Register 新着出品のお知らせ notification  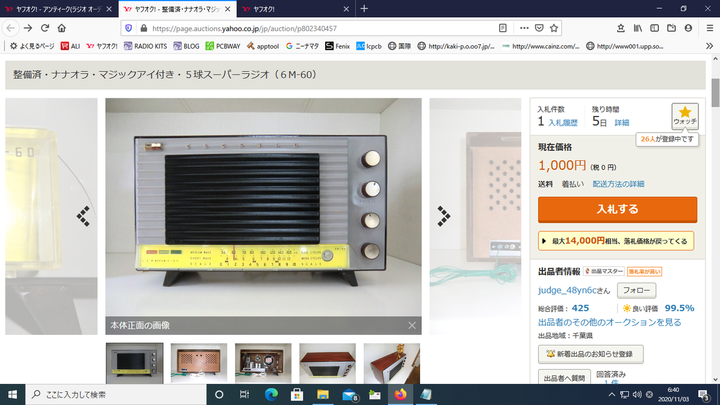pyautogui.click(x=591, y=354)
